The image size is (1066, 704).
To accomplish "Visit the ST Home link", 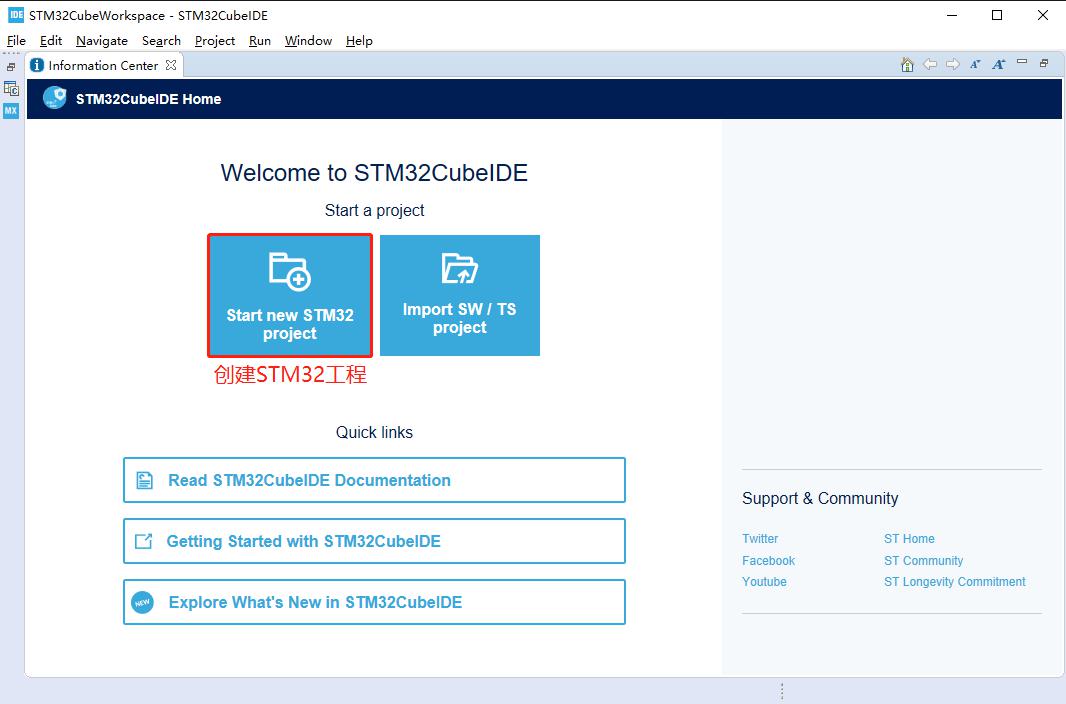I will (x=909, y=539).
